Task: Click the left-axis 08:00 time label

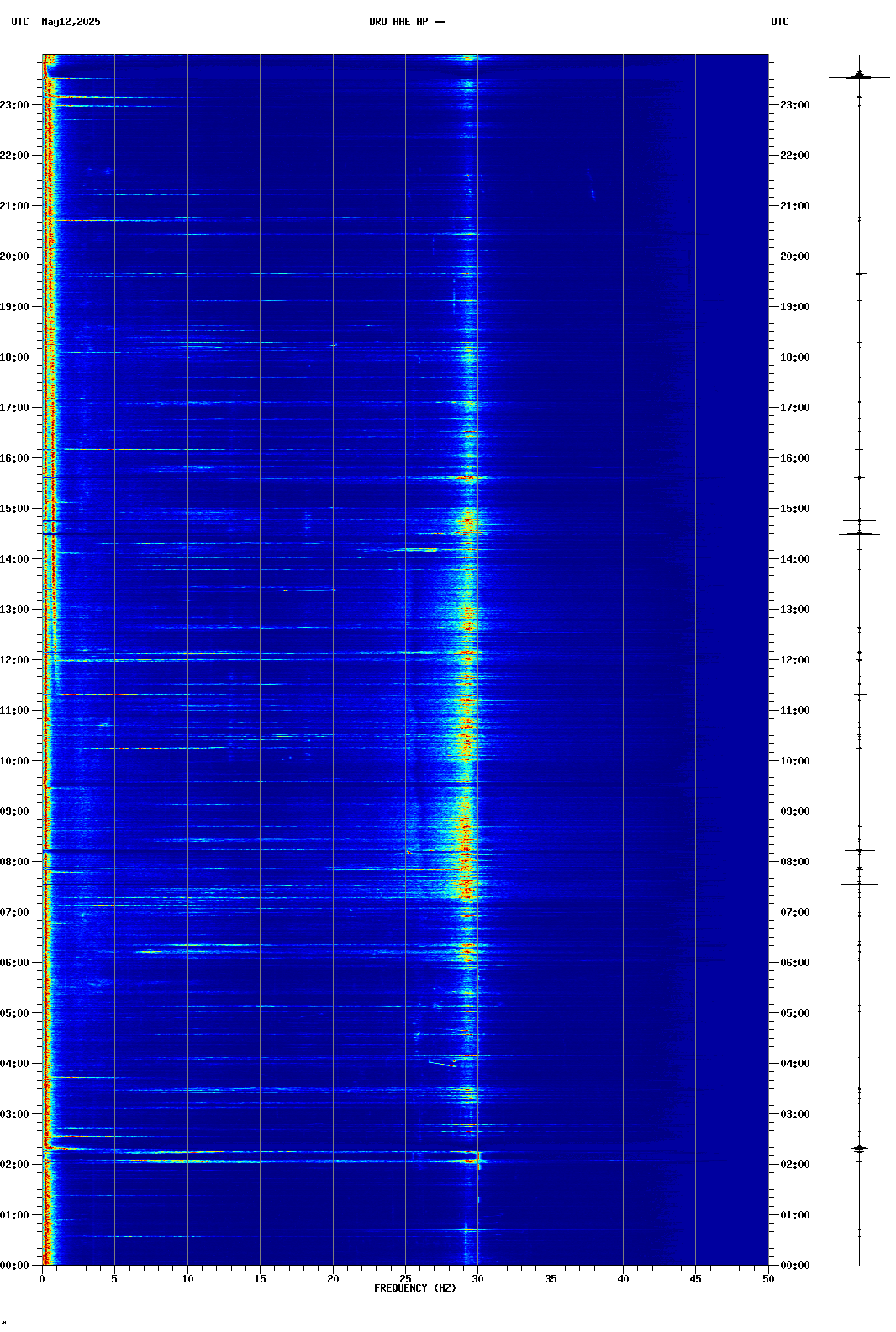Action: [14, 862]
